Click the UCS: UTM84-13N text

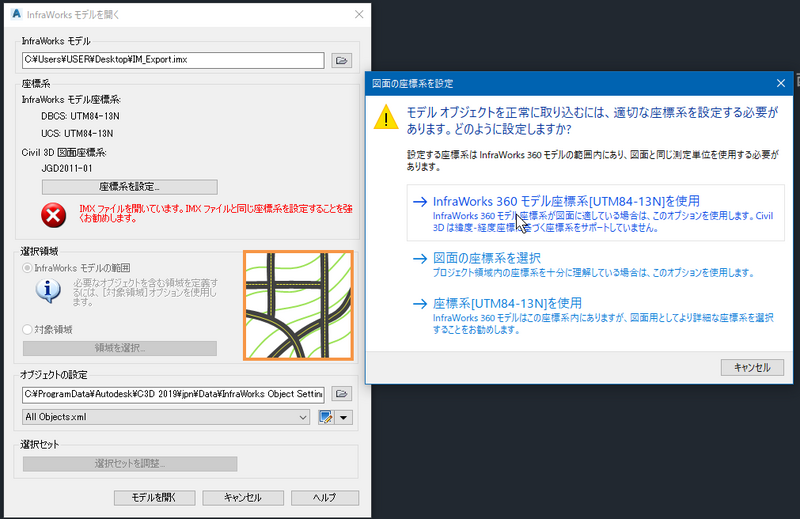77,134
